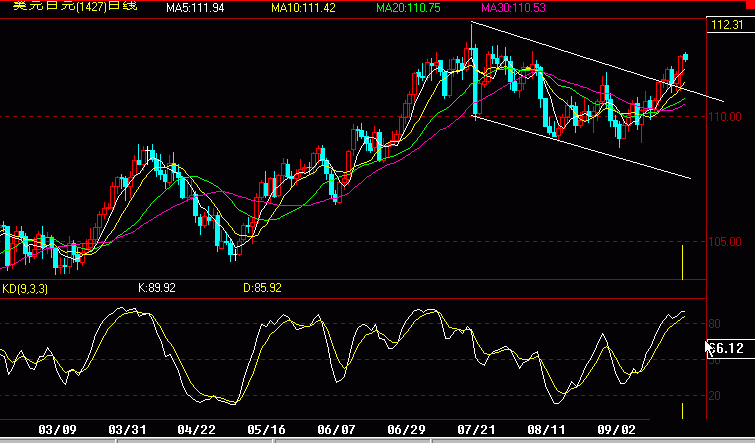
Task: Select the MA10:111.42 indicator label
Action: pyautogui.click(x=303, y=8)
